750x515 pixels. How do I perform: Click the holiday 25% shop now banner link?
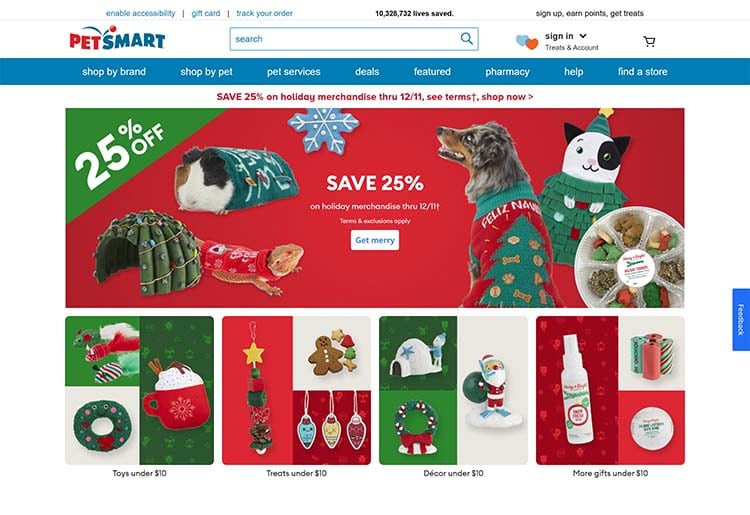[x=375, y=97]
